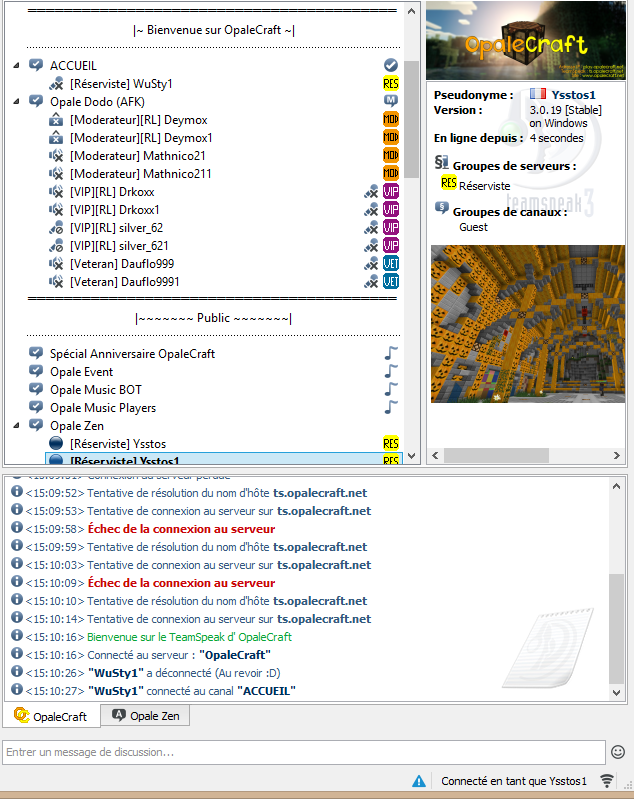Click the channel tree vertical scrollbar thumb
The image size is (634, 799).
pyautogui.click(x=412, y=119)
